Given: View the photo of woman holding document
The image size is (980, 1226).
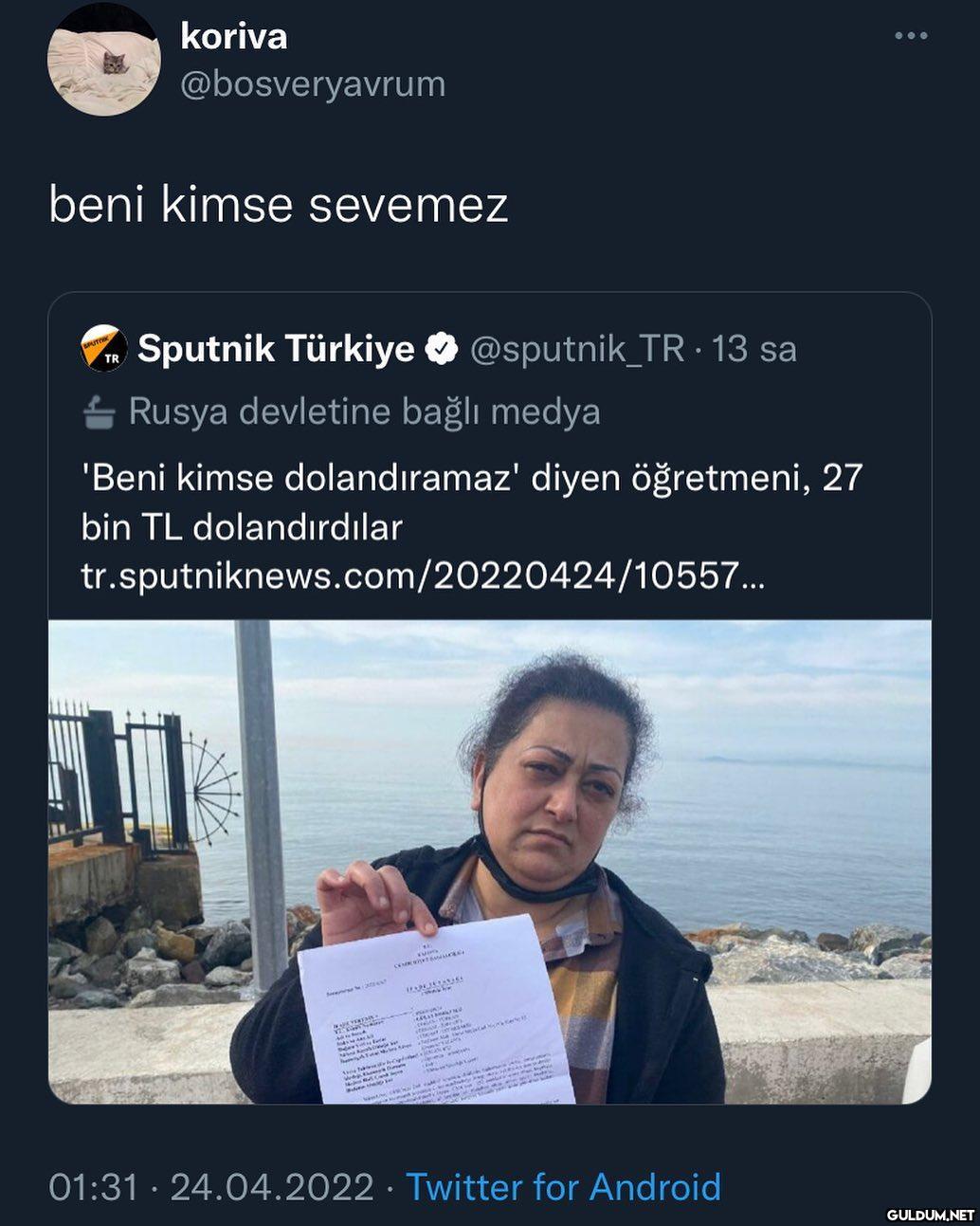Looking at the screenshot, I should pyautogui.click(x=490, y=862).
